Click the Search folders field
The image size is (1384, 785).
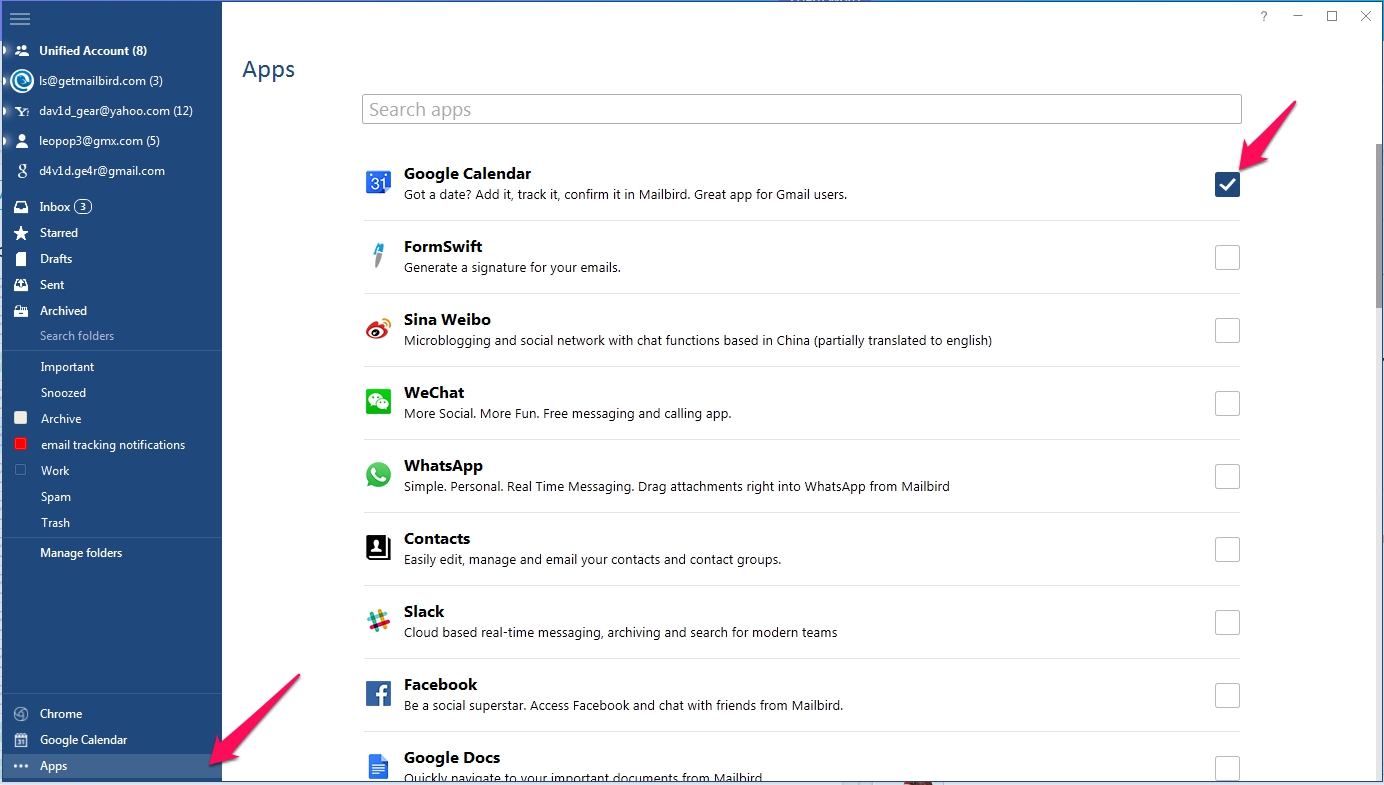[77, 336]
